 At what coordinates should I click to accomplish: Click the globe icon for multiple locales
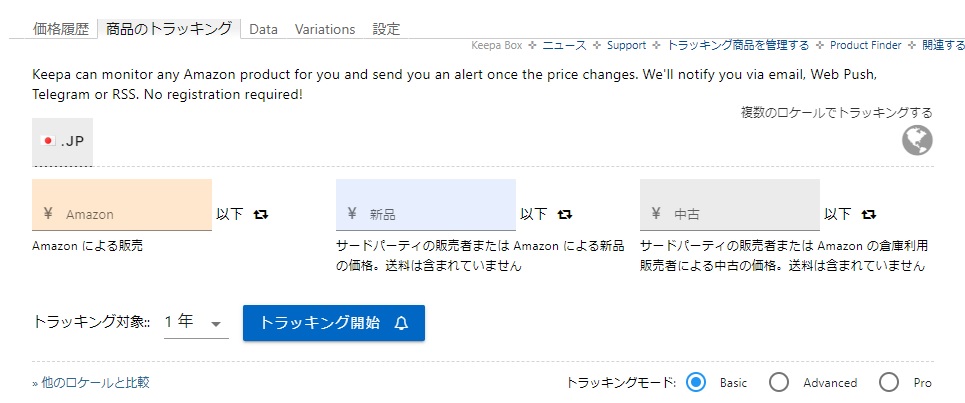pyautogui.click(x=917, y=140)
